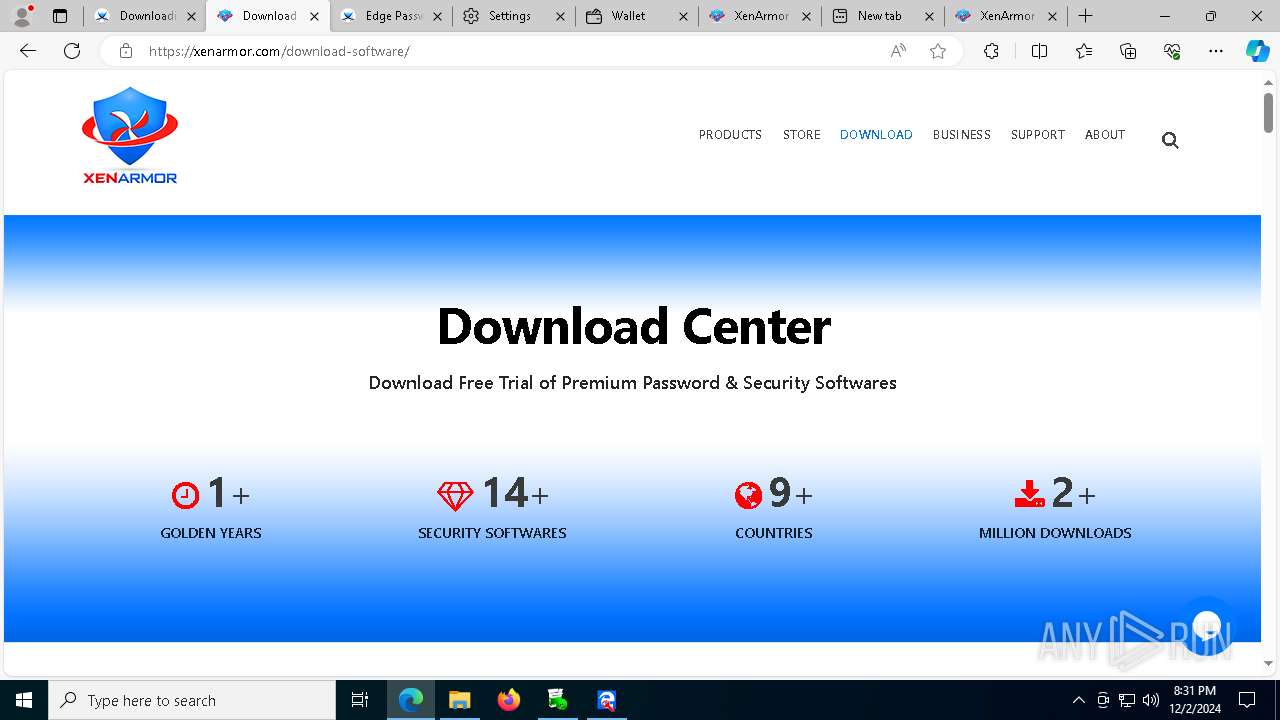Click the red download Million Downloads icon
Viewport: 1280px width, 720px height.
[x=1029, y=494]
